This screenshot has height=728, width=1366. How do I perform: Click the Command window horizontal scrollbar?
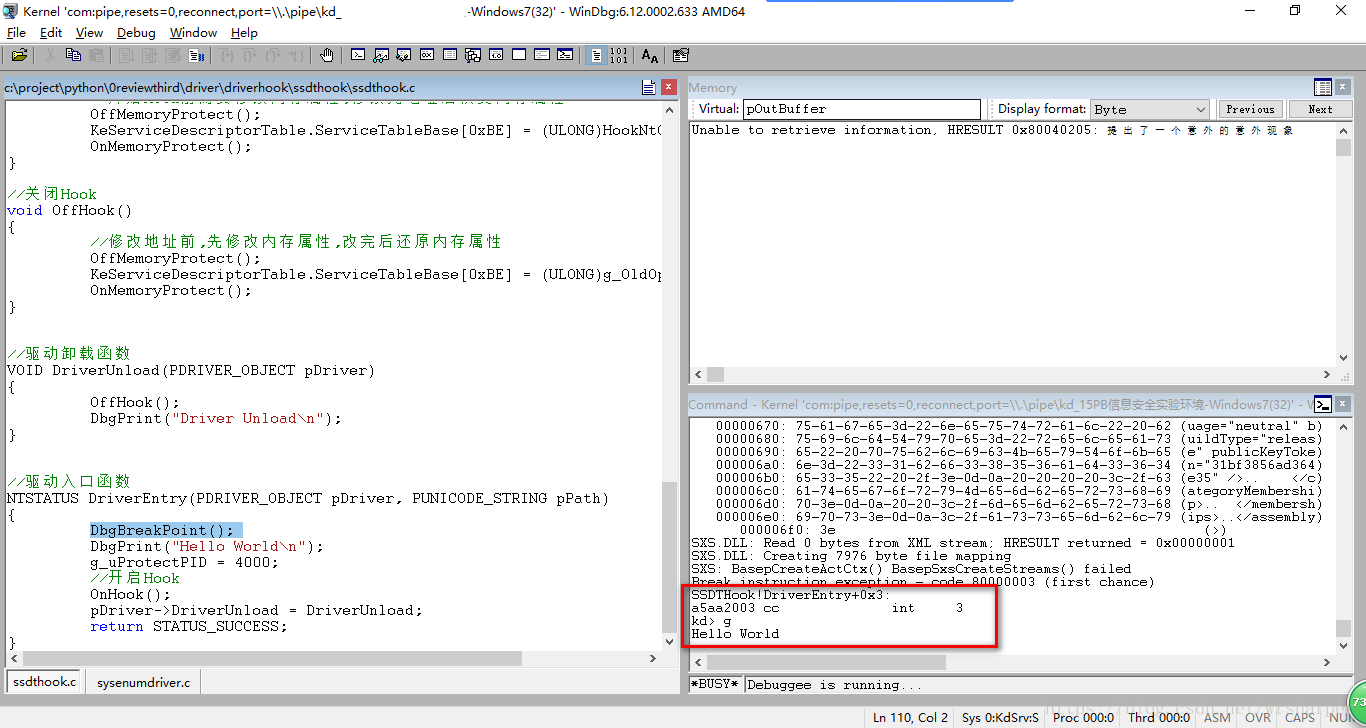click(x=1011, y=662)
